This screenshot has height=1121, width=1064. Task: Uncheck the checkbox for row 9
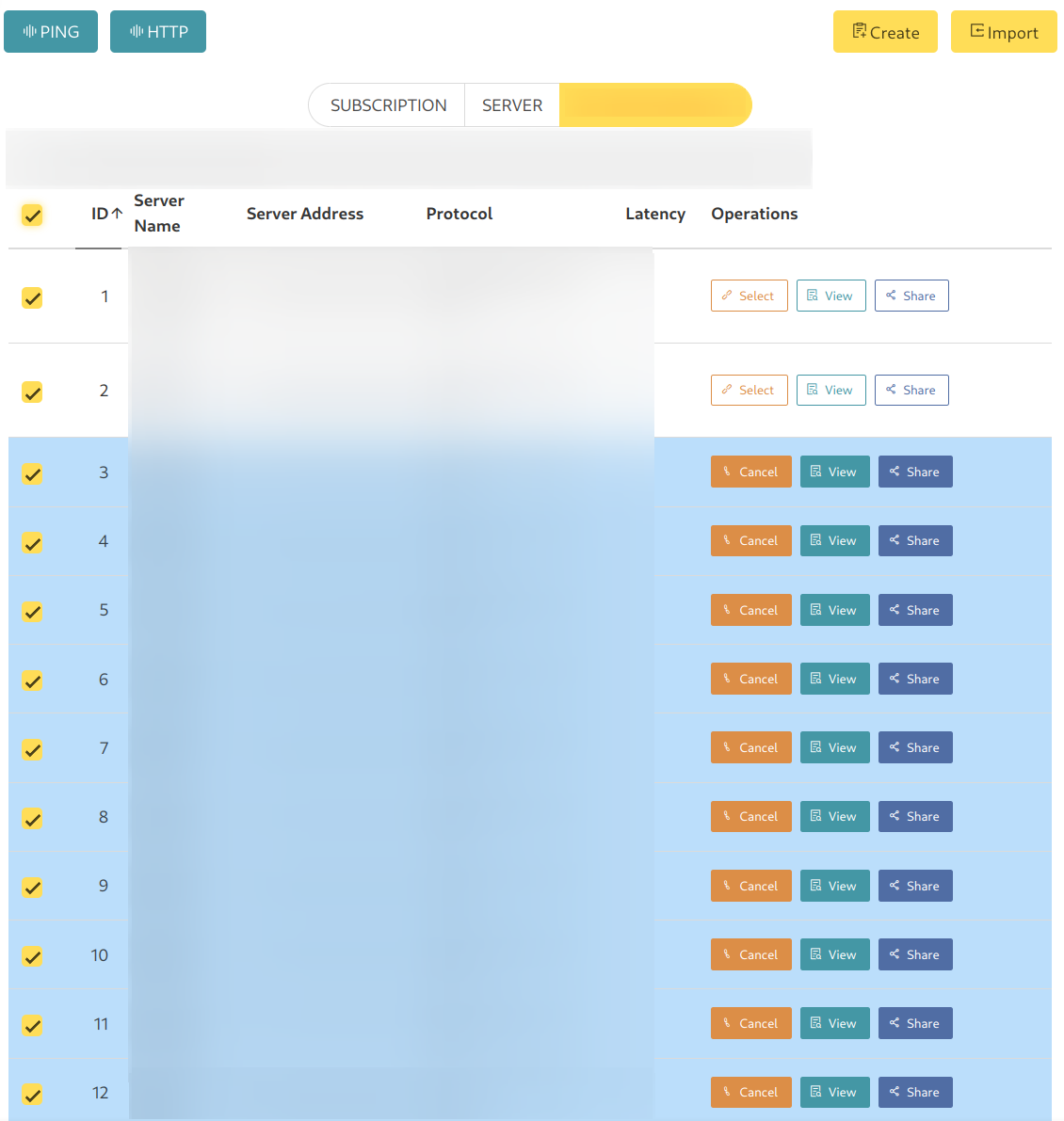pos(32,888)
